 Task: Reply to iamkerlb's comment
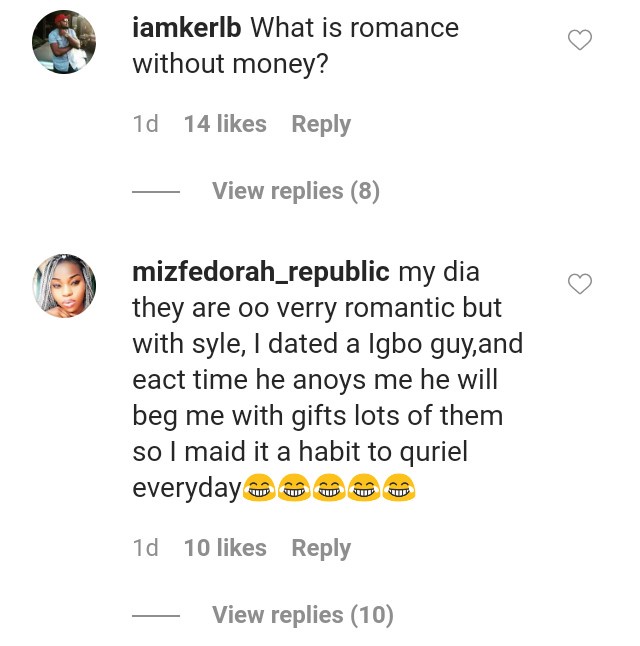[x=321, y=124]
